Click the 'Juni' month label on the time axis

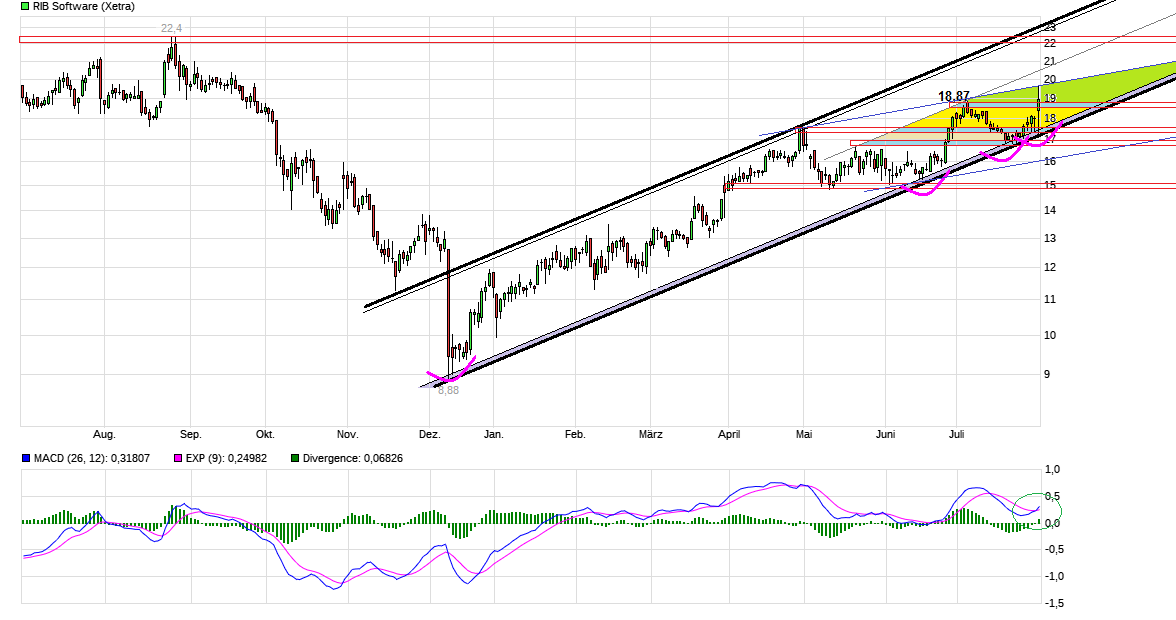pyautogui.click(x=886, y=434)
